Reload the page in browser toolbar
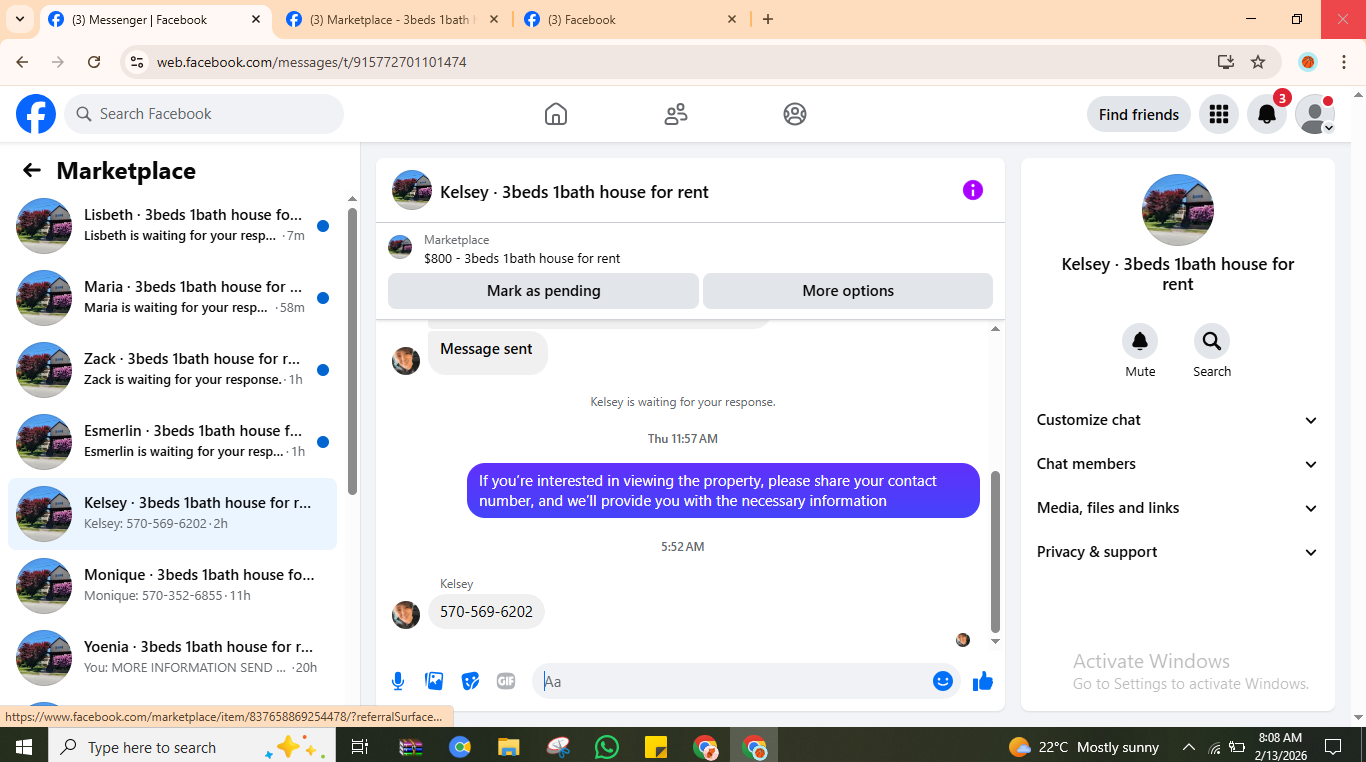Viewport: 1366px width, 762px height. pyautogui.click(x=94, y=62)
